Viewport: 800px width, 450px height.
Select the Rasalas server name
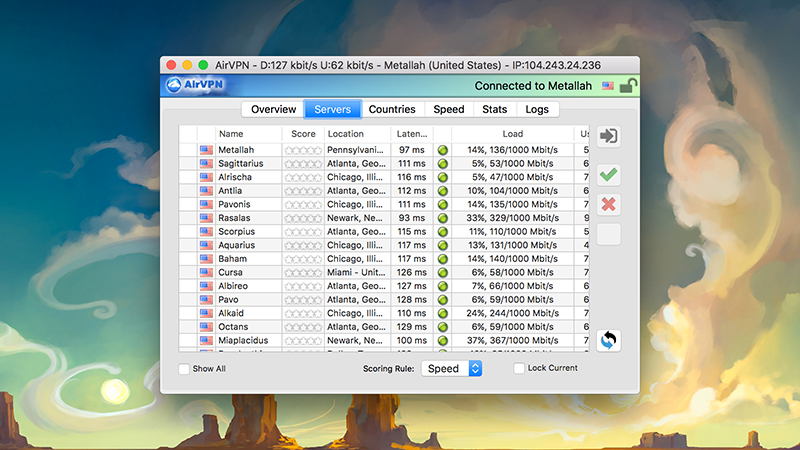[234, 218]
